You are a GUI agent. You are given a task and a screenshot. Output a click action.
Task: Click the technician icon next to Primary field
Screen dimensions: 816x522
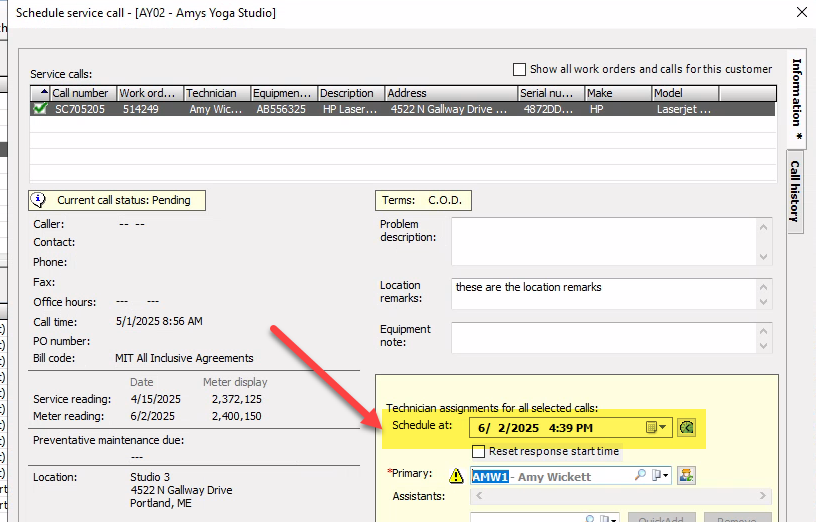686,475
